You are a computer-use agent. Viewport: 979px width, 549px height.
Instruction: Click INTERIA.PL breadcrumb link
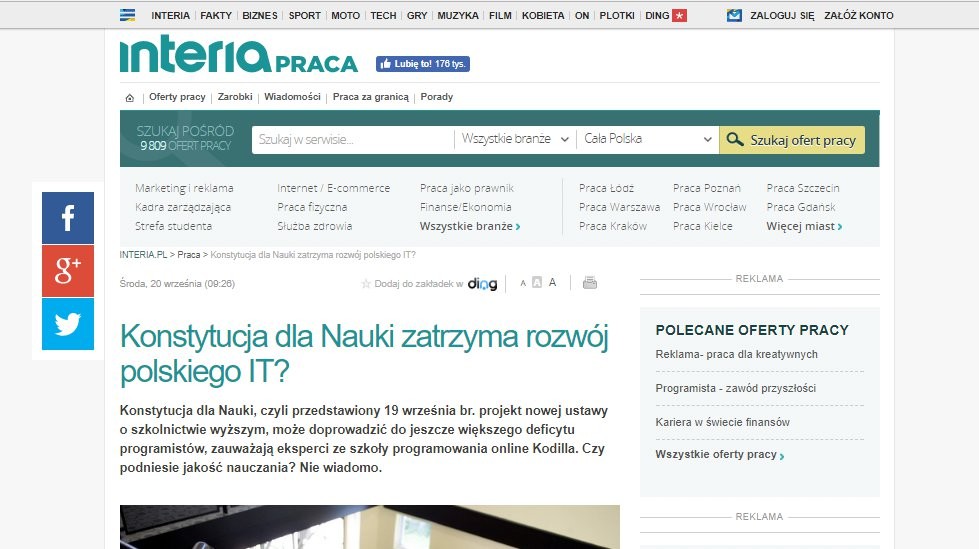(144, 255)
